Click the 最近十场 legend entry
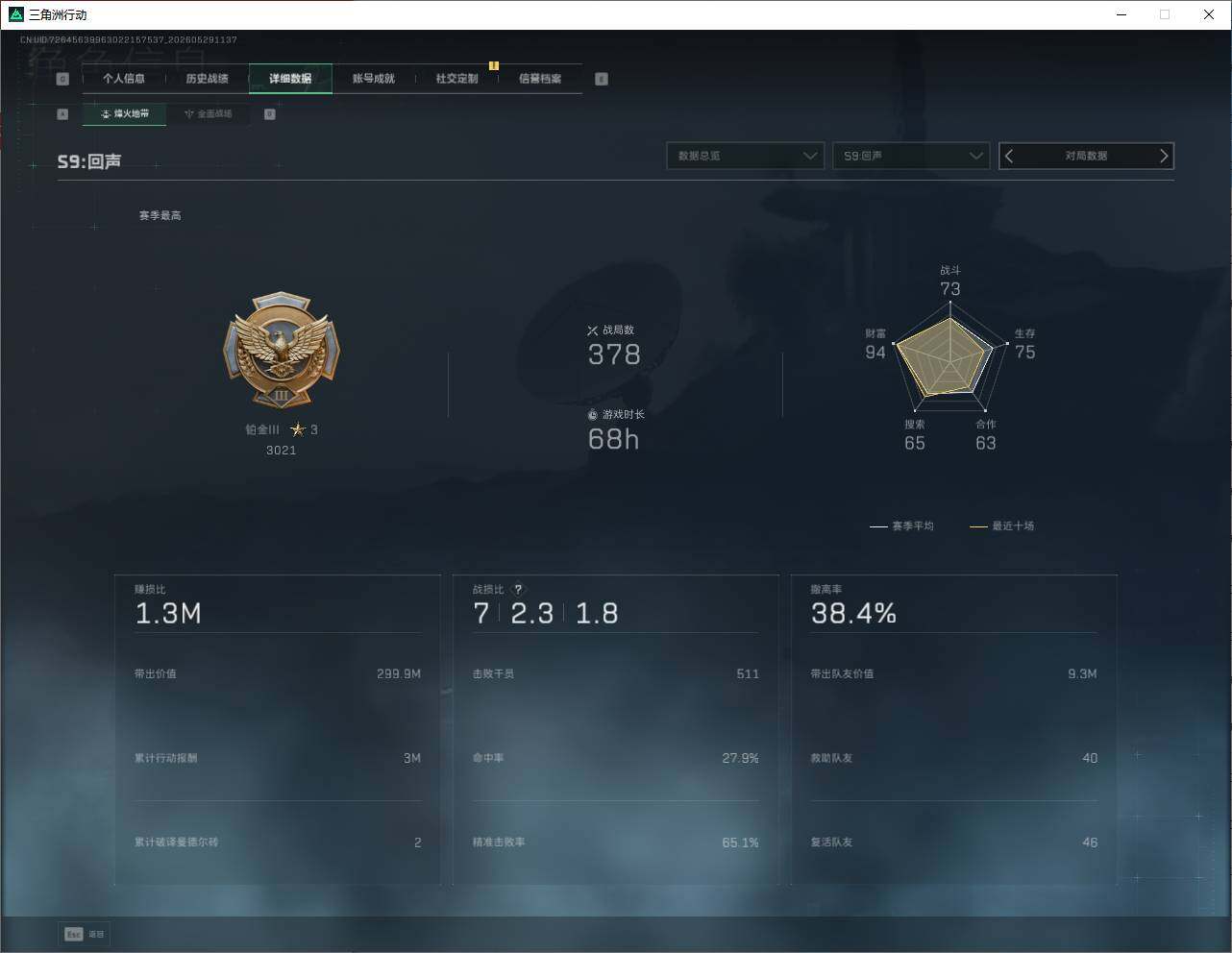The image size is (1232, 953). [x=1001, y=526]
